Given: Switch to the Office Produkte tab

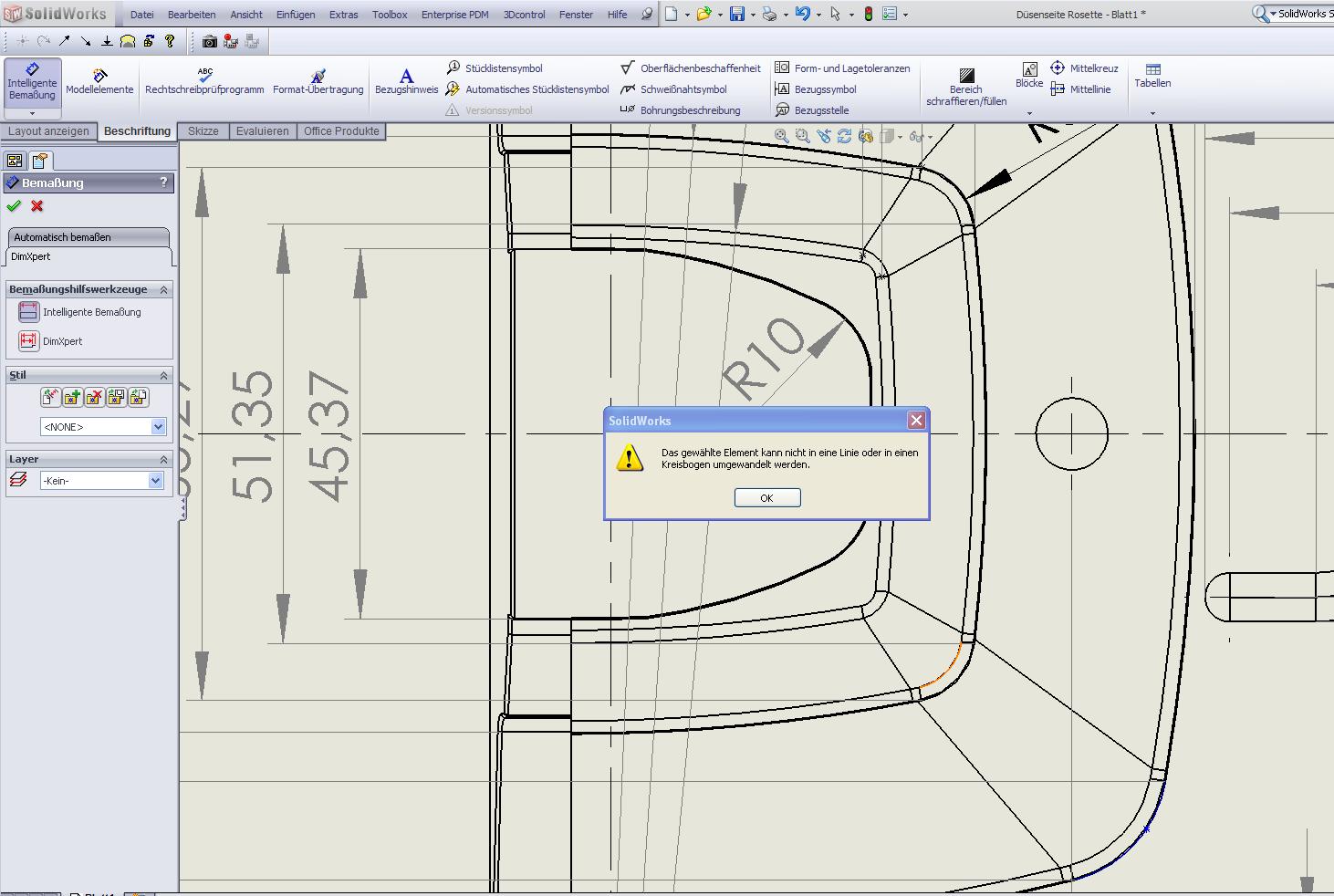Looking at the screenshot, I should [341, 131].
